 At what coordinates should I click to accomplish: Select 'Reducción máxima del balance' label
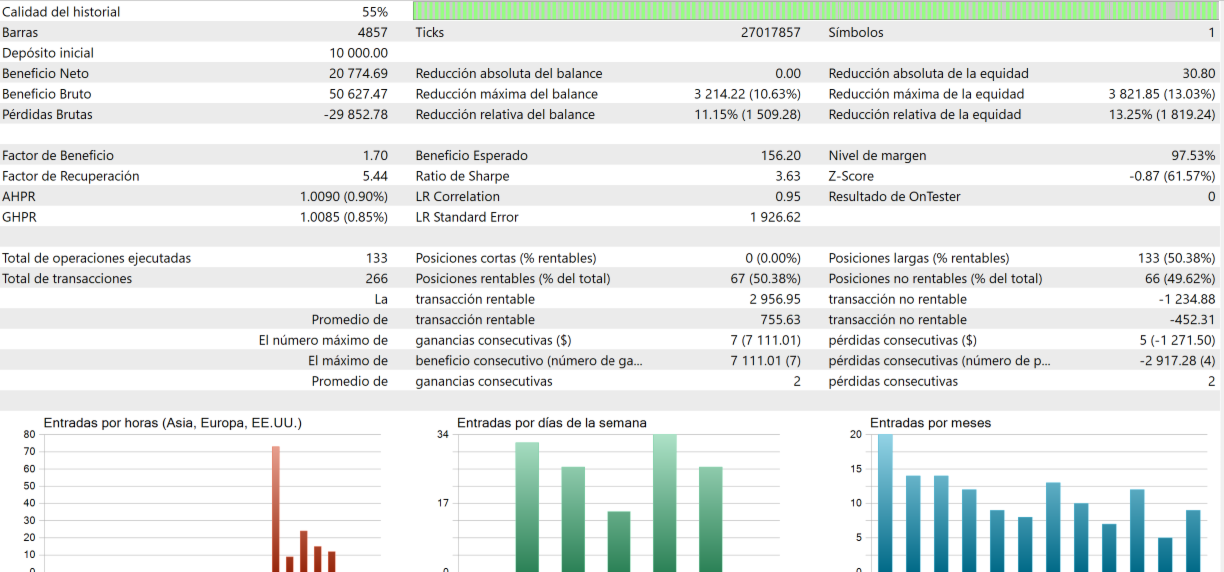pos(507,94)
